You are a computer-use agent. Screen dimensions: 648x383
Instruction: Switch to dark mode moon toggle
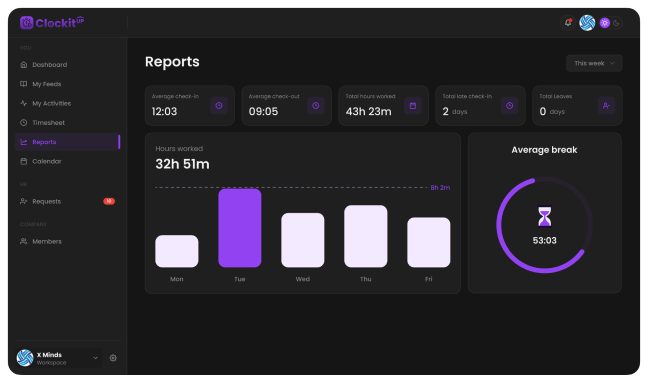pyautogui.click(x=617, y=23)
